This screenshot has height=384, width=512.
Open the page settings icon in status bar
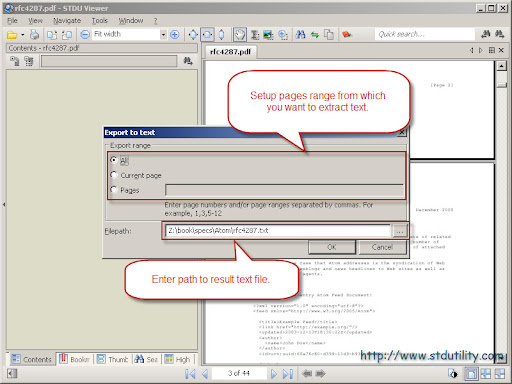453,374
